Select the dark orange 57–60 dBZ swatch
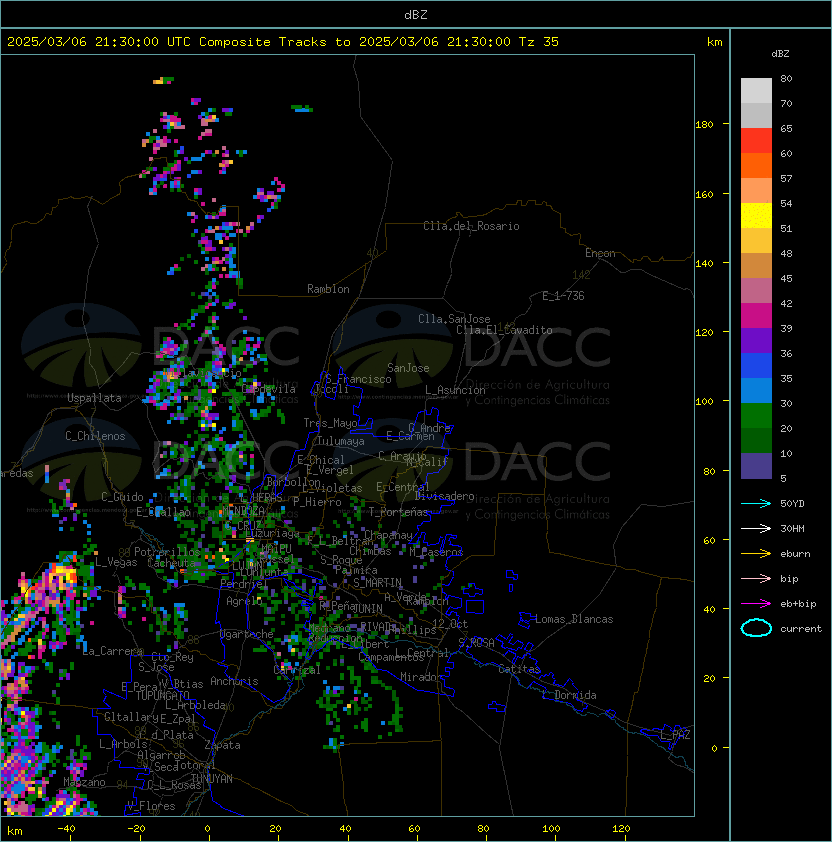832x842 pixels. pyautogui.click(x=756, y=165)
